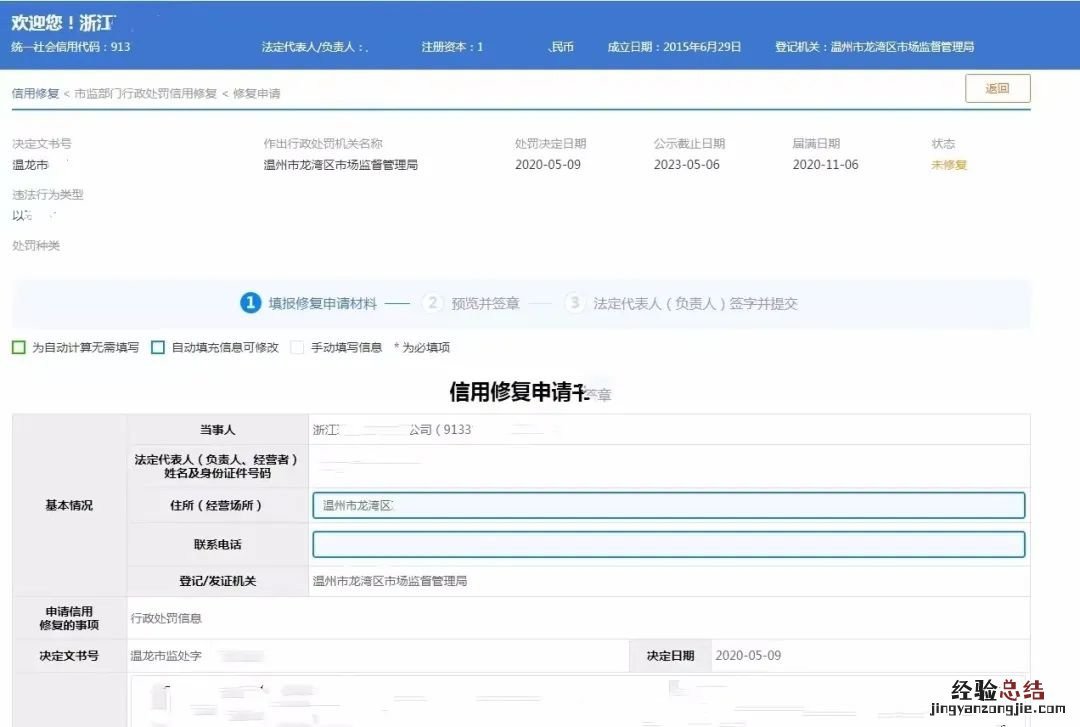Go to 市监部门行政处罚信用修复 breadcrumb
The width and height of the screenshot is (1080, 727).
click(145, 94)
